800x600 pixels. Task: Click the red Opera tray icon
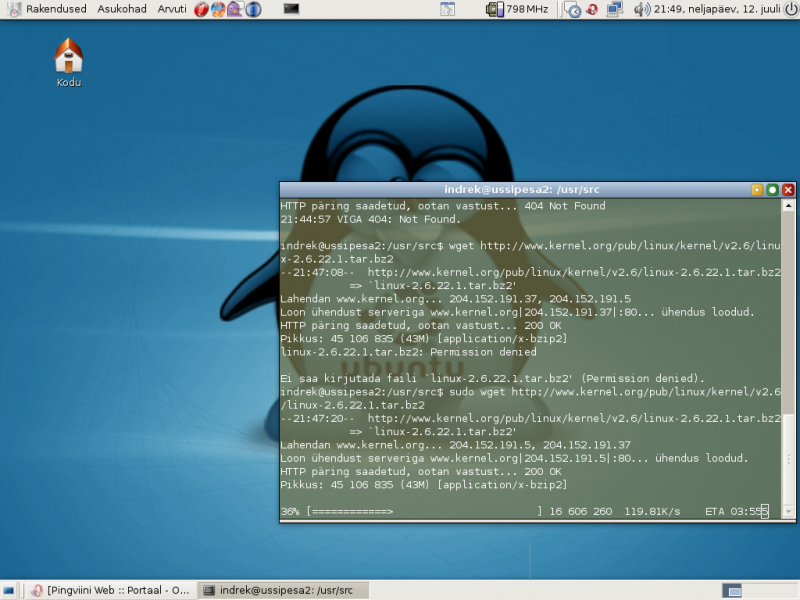592,9
